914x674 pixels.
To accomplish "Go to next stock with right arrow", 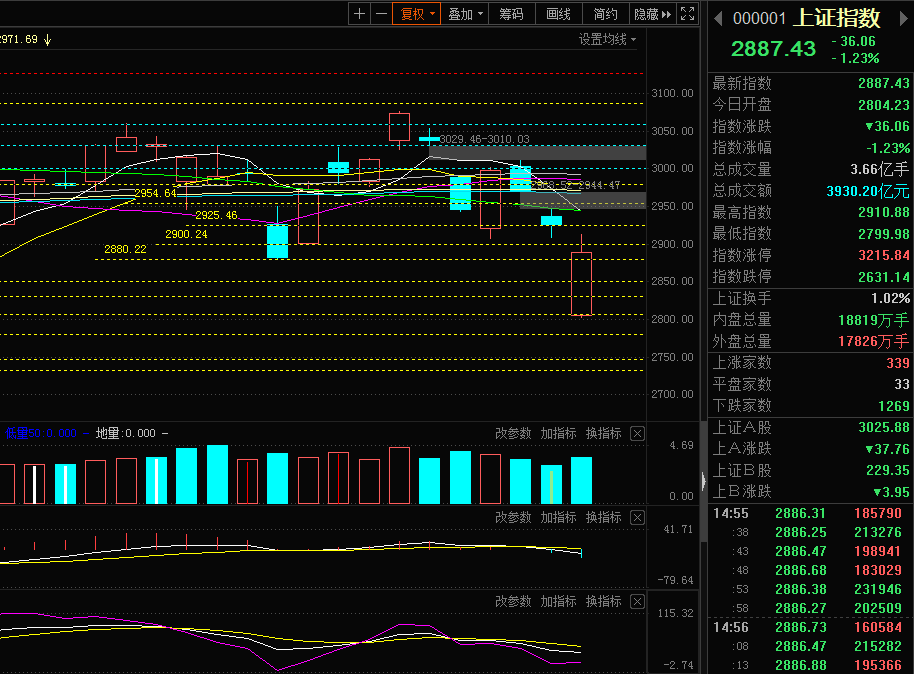I will [904, 19].
